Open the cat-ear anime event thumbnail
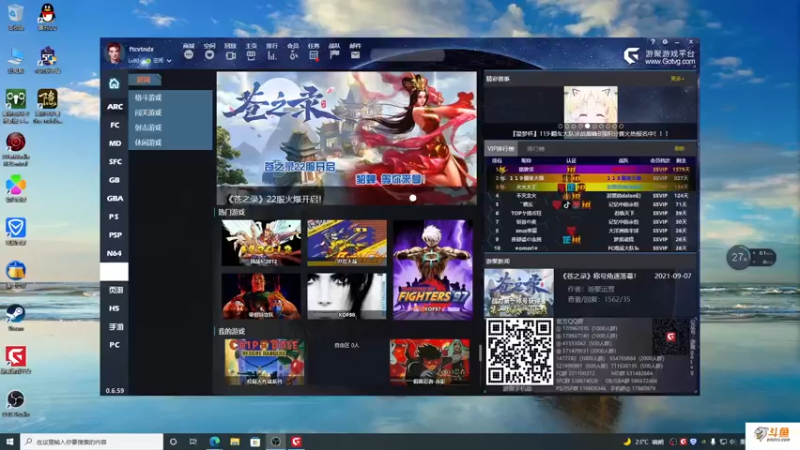The height and width of the screenshot is (450, 800). click(590, 104)
